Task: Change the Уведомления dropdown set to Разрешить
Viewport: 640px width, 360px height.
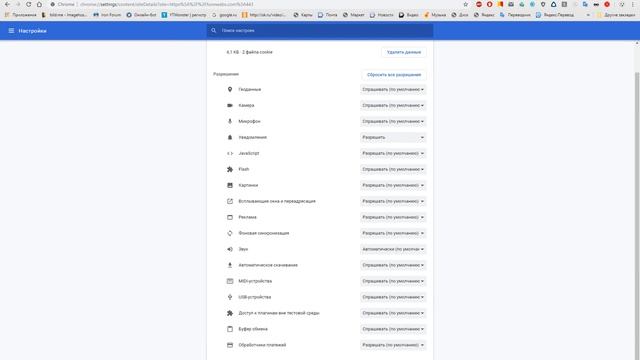Action: (393, 137)
